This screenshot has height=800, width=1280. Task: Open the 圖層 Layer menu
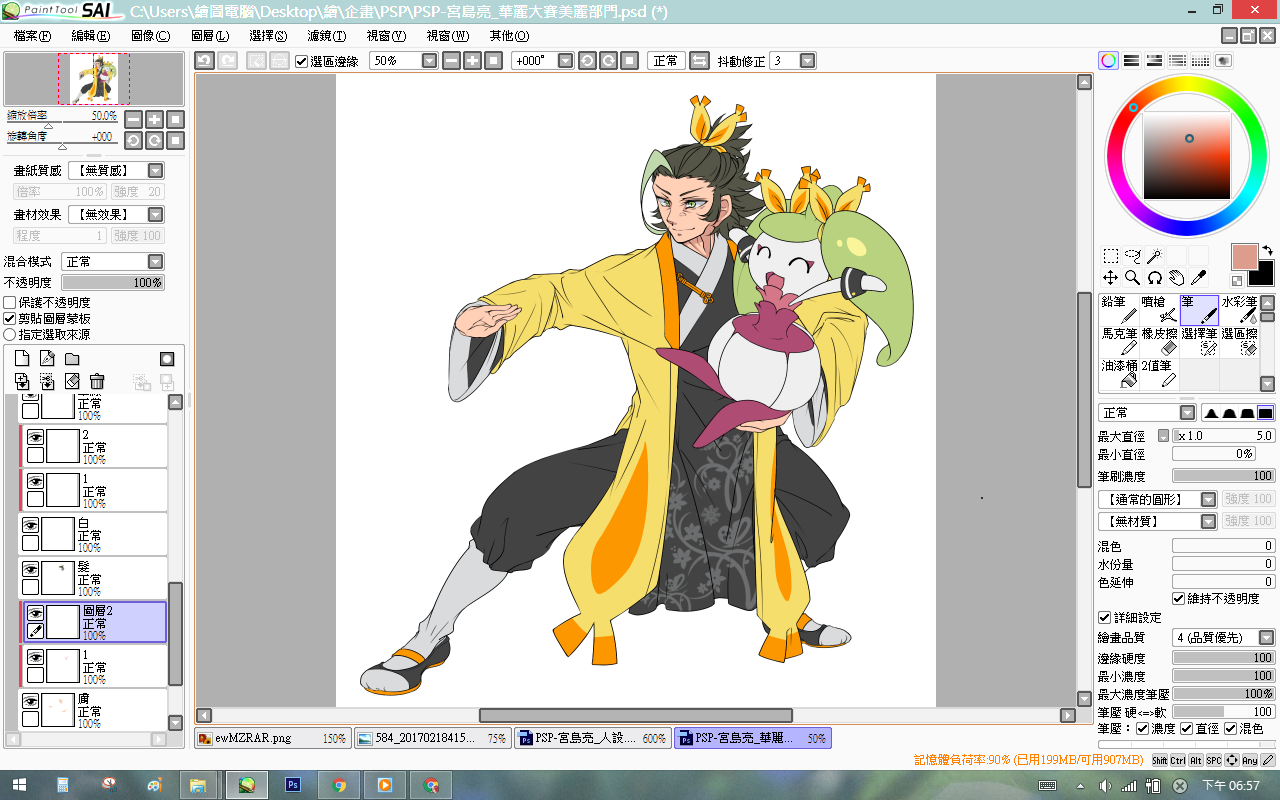pos(209,36)
